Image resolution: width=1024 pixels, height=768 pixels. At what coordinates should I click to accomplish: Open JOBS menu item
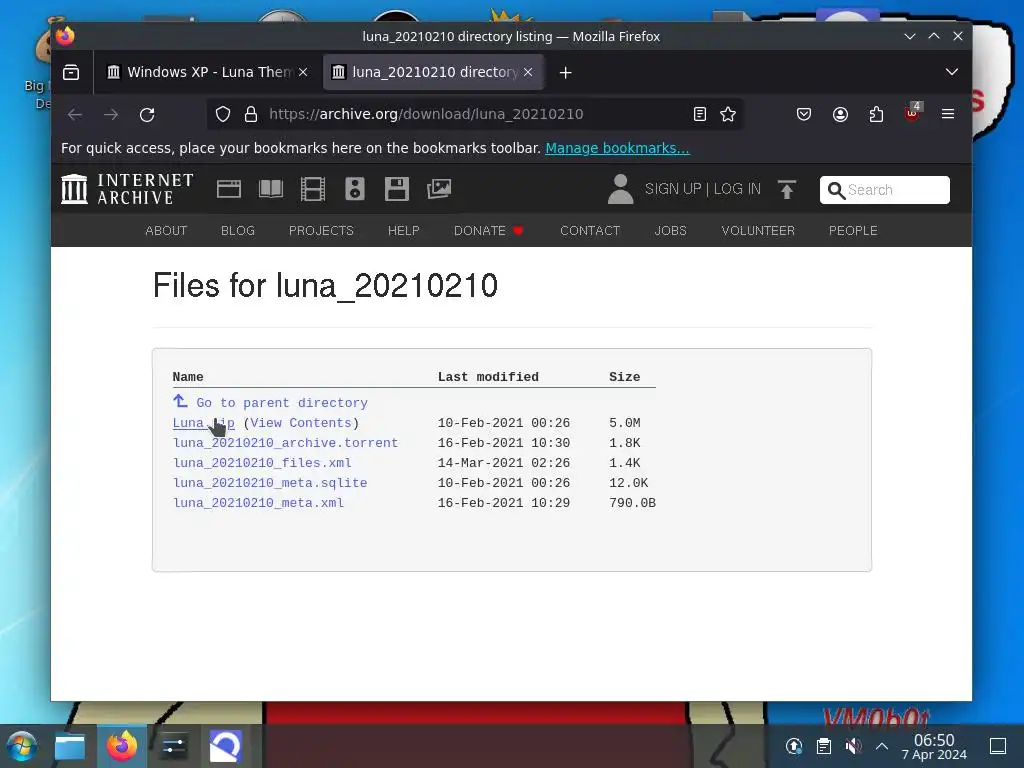(x=671, y=231)
